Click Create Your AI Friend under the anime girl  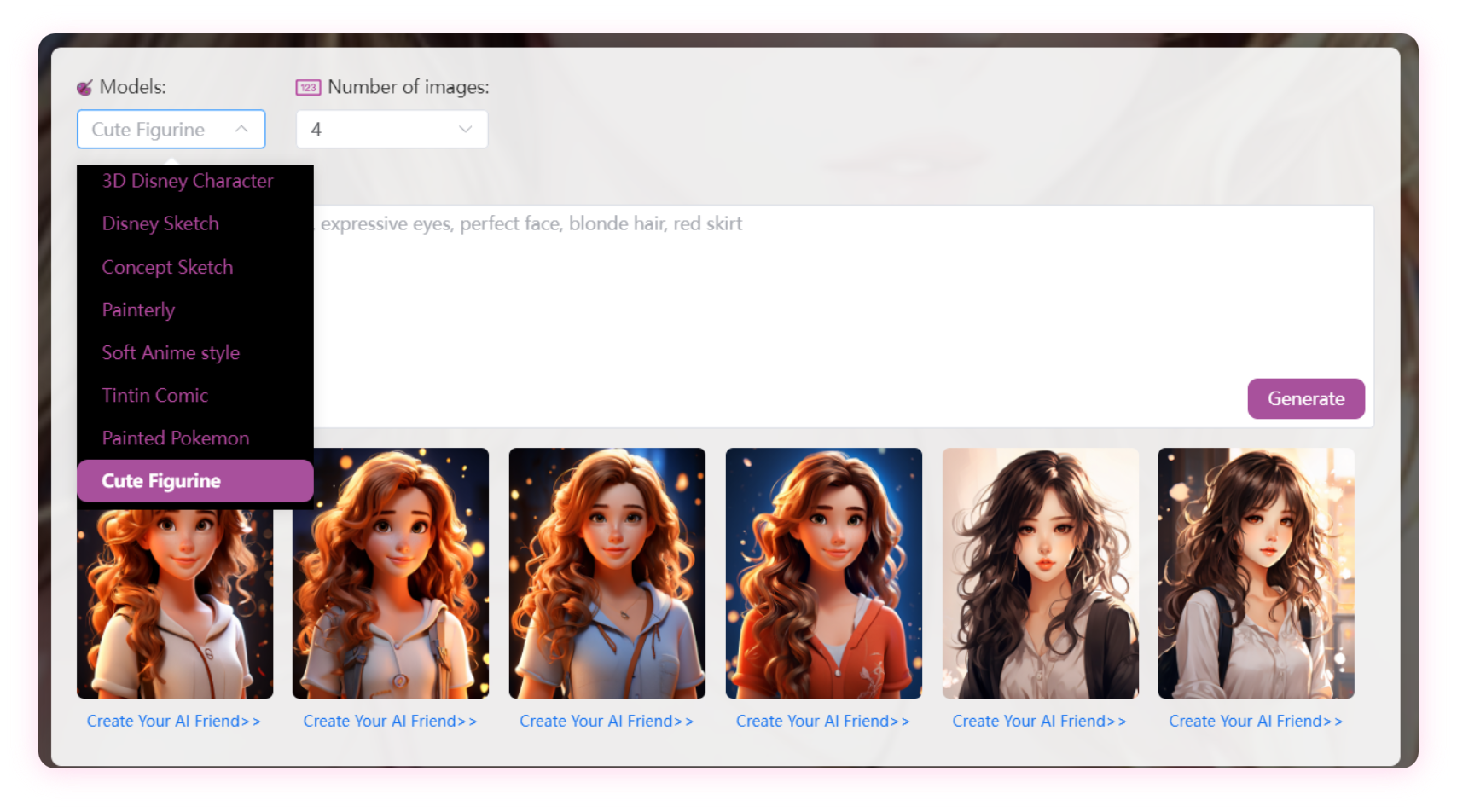(1039, 721)
